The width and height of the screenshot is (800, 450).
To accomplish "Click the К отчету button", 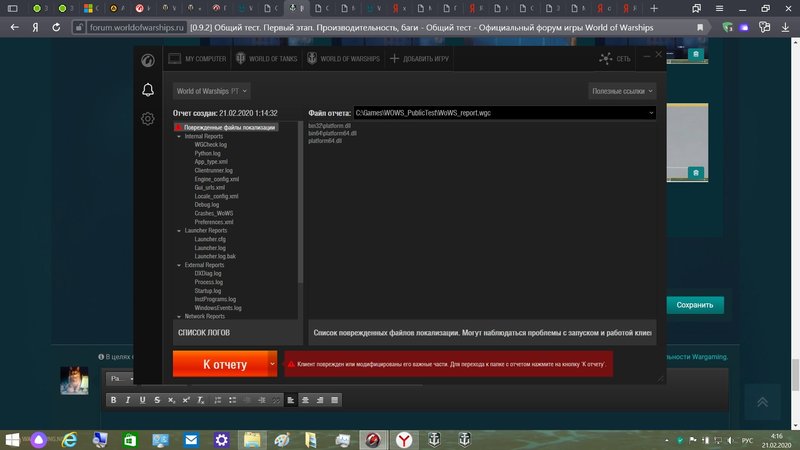I will click(220, 364).
